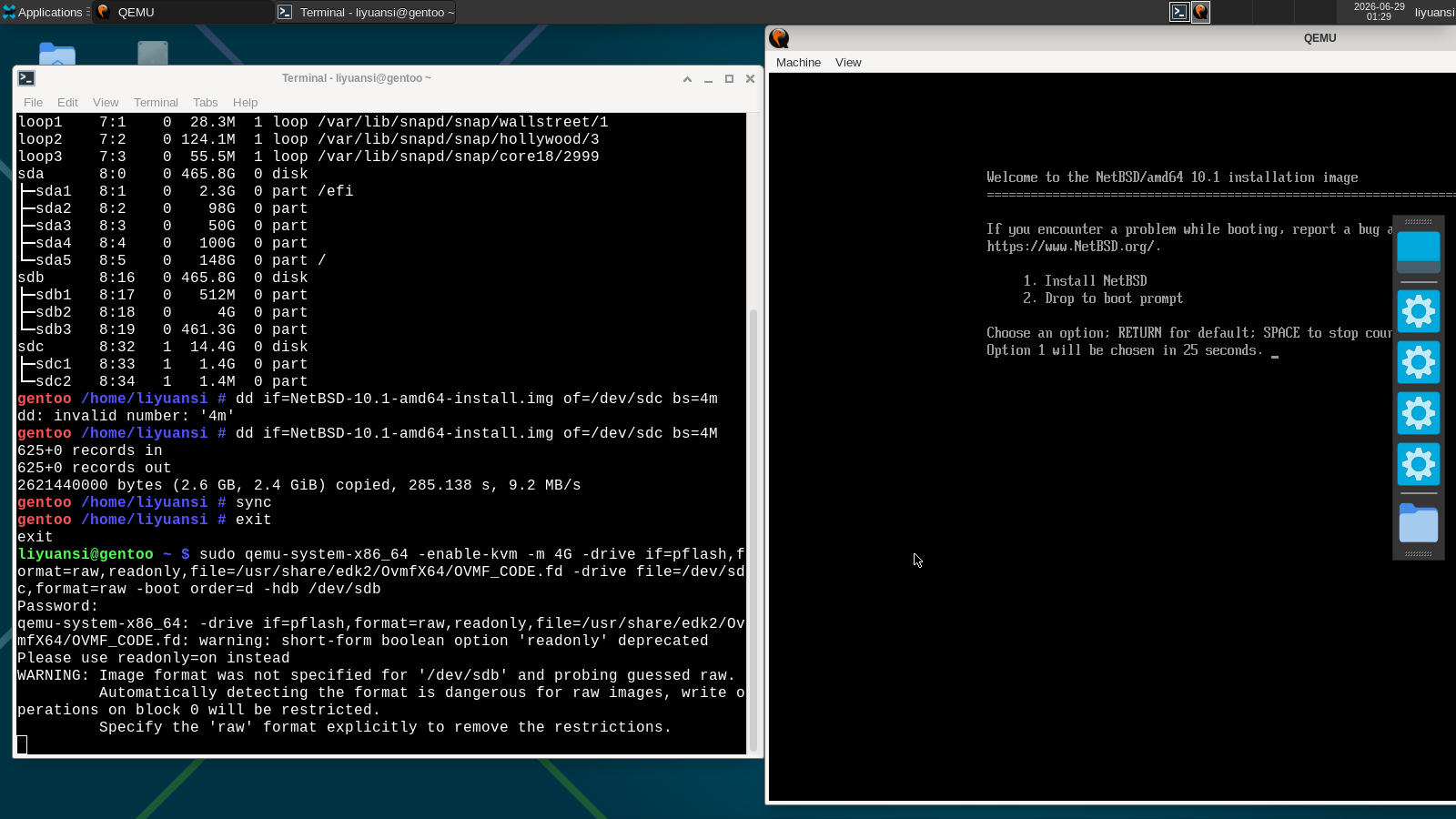Viewport: 1456px width, 819px height.
Task: Click the 'Password:' prompt line in Terminal
Action: 58,606
